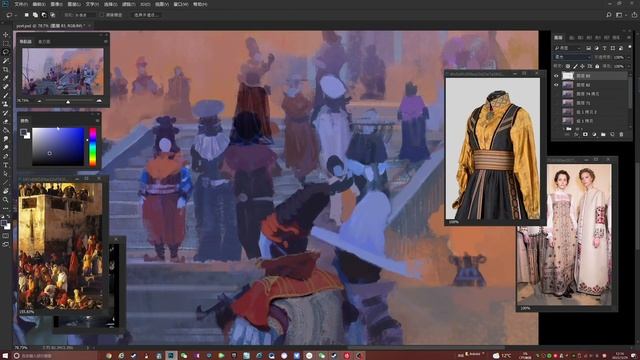Click the New adjustment layer icon
640x360 pixels.
[x=594, y=134]
